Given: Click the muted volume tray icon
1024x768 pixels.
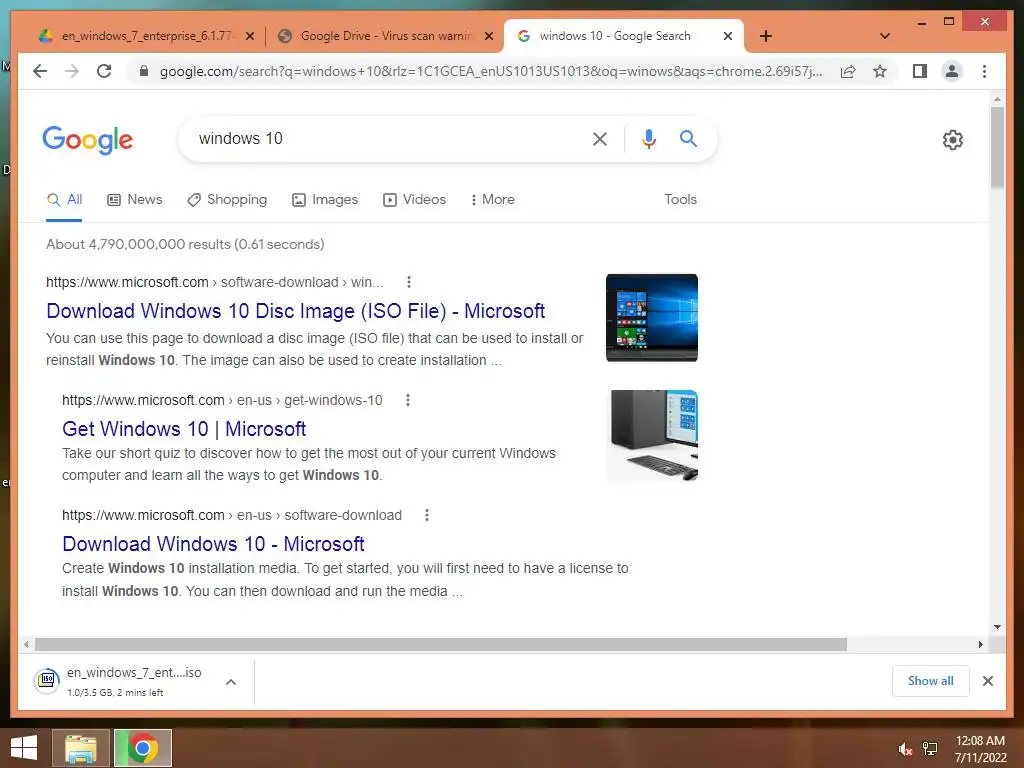Looking at the screenshot, I should (x=904, y=749).
